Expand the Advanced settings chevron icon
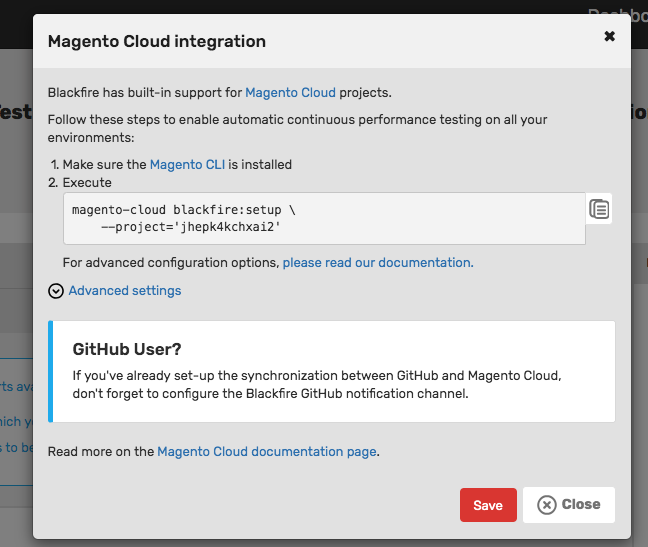Screen dimensions: 648x547 click(x=56, y=291)
